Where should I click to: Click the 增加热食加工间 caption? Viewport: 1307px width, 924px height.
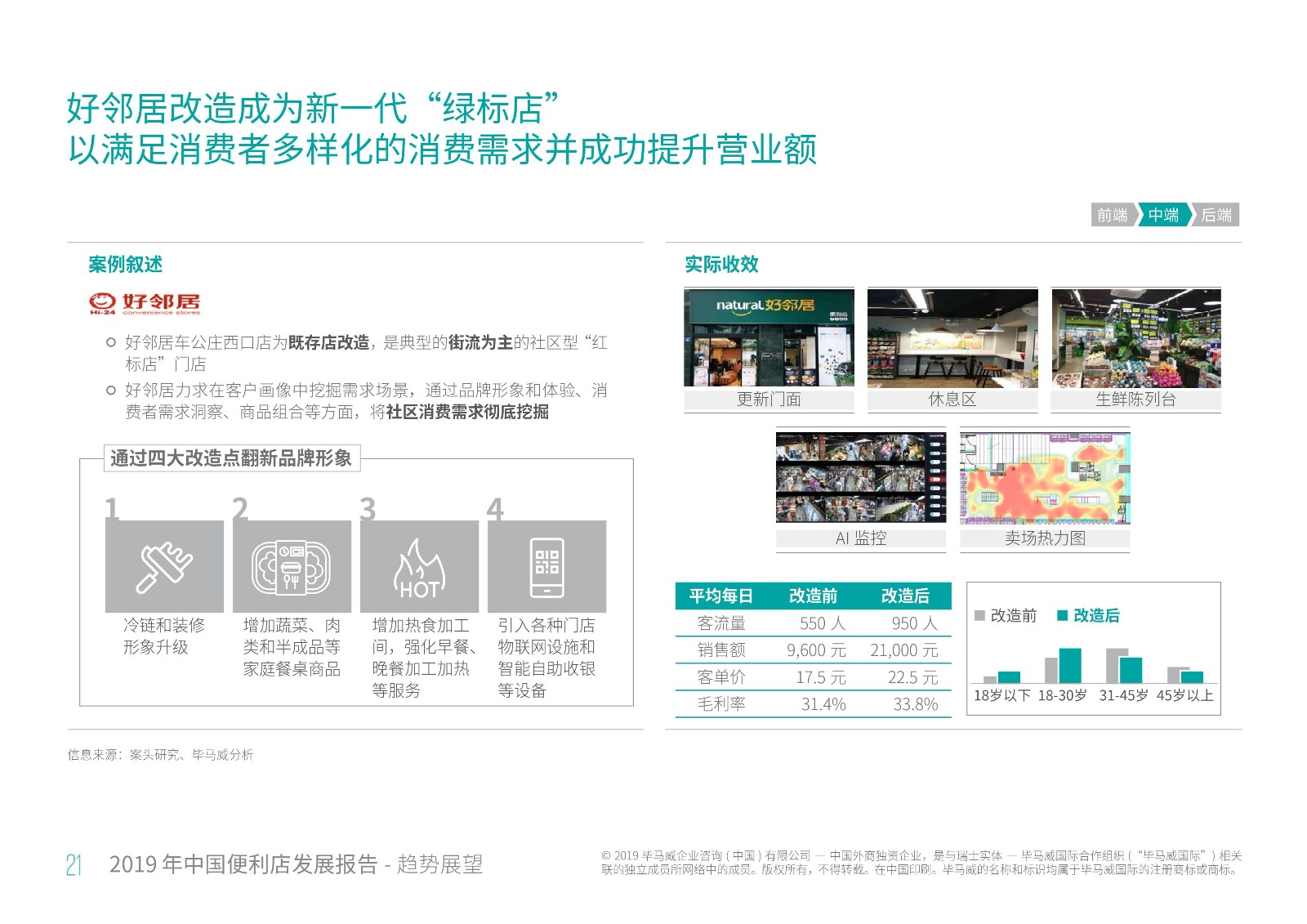tap(425, 658)
